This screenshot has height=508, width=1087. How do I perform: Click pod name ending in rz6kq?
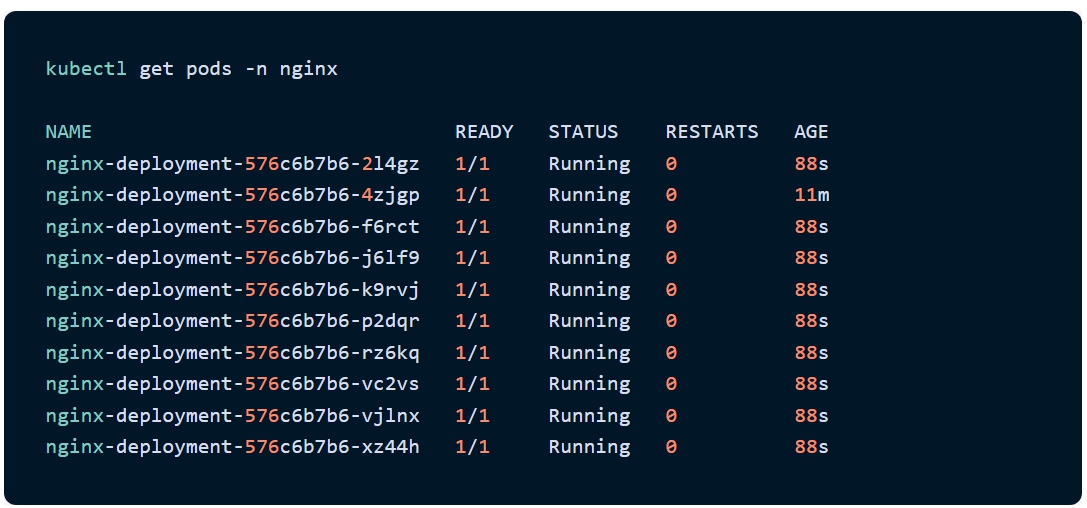(232, 352)
